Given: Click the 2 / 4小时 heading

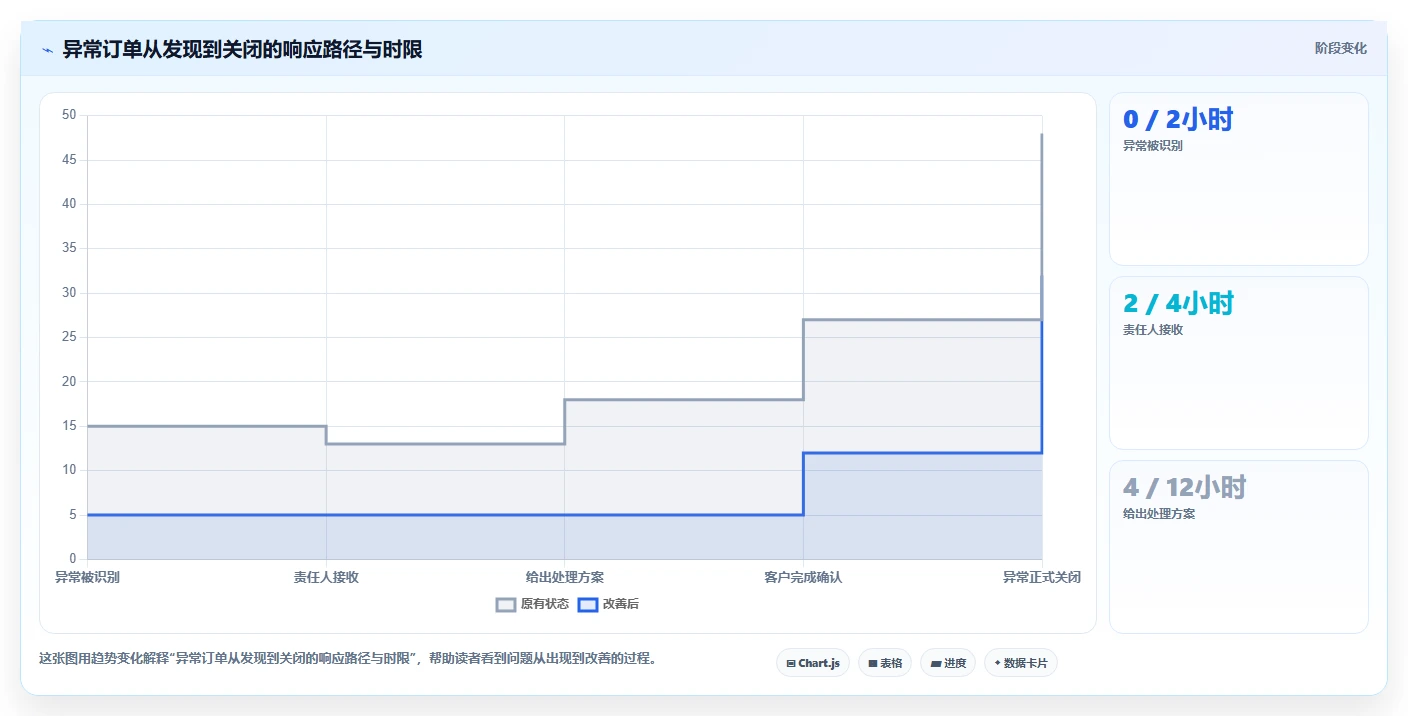Looking at the screenshot, I should point(1178,304).
